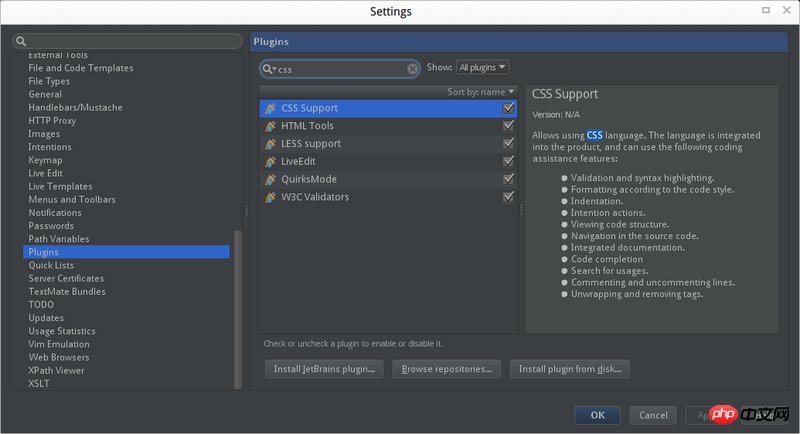Viewport: 800px width, 434px height.
Task: Click the CSS Support plugin icon
Action: [270, 108]
